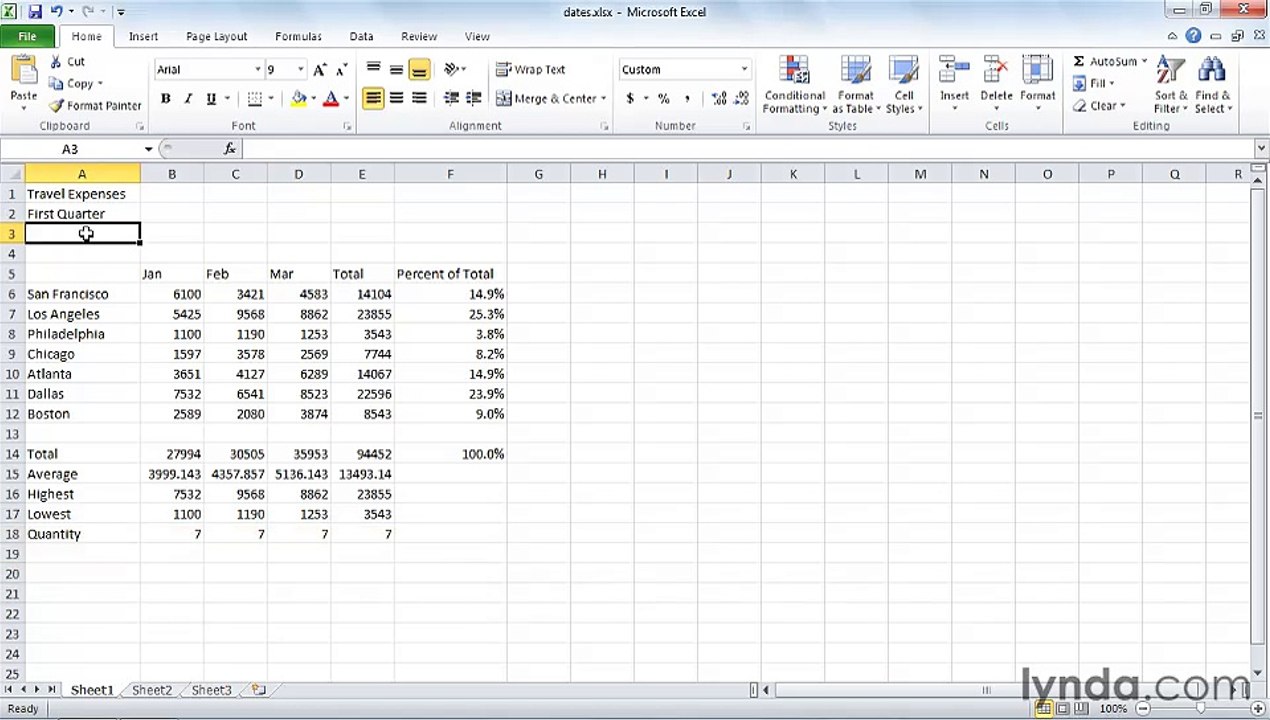
Task: Apply Comma Style format
Action: (689, 99)
